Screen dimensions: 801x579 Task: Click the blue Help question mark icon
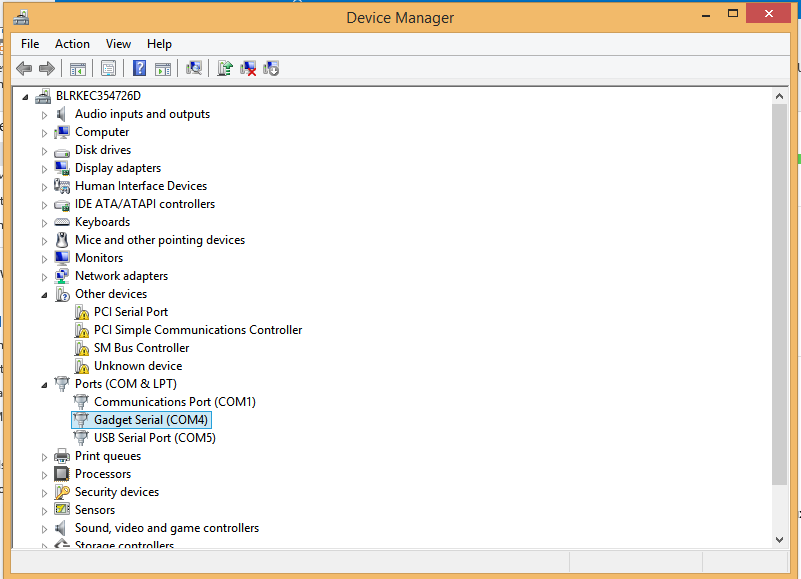click(x=139, y=68)
